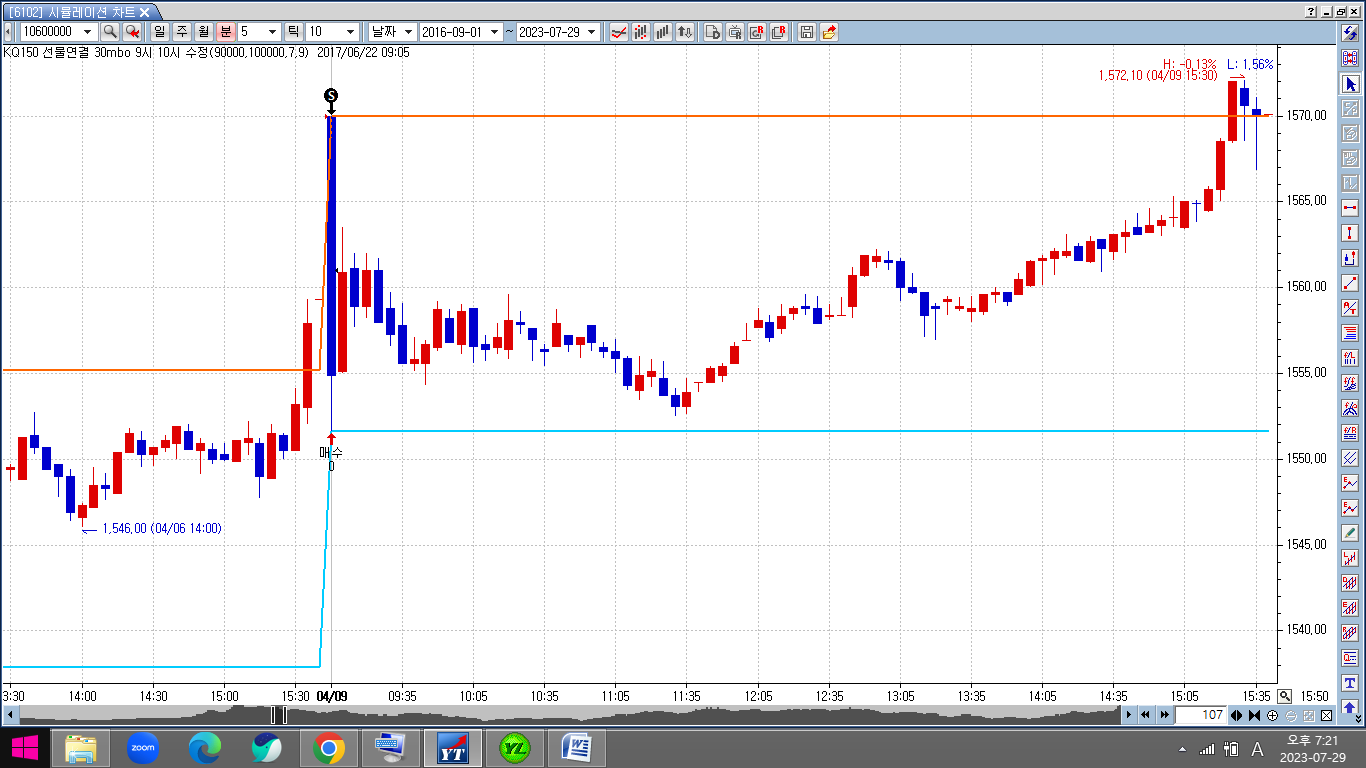Click the circled plus zoom-in icon
1366x768 pixels.
tap(1272, 715)
